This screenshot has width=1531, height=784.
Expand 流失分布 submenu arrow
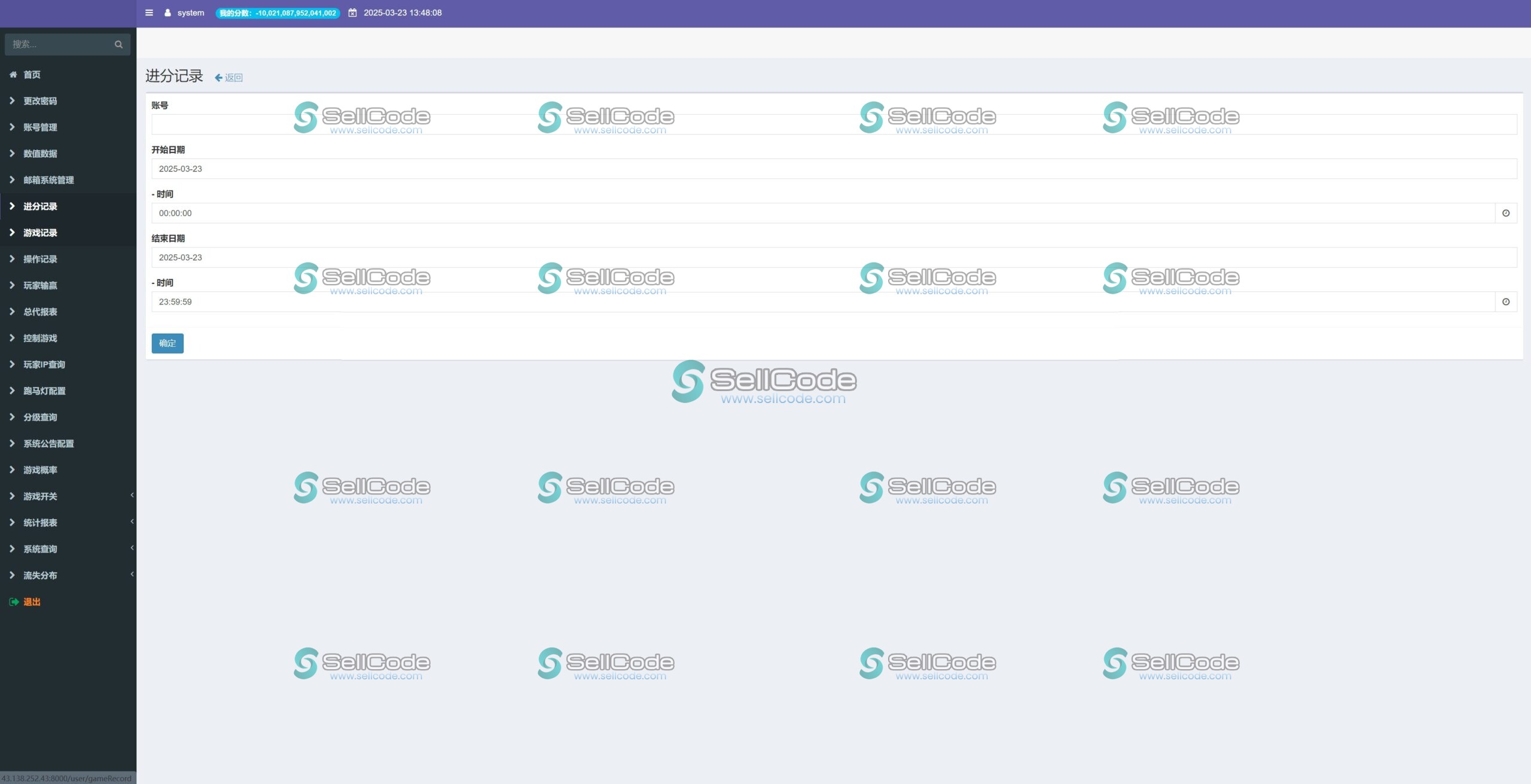132,574
